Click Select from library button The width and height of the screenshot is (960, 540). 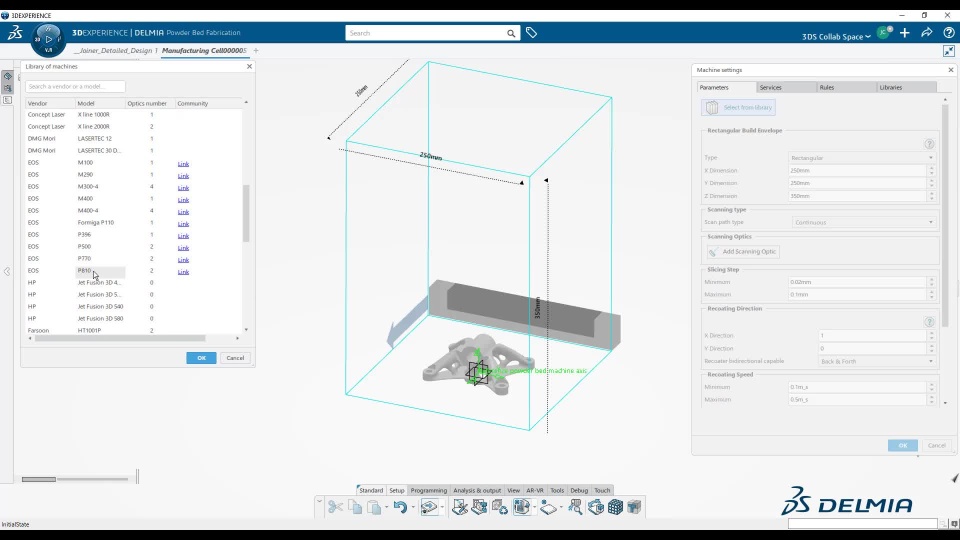pyautogui.click(x=738, y=108)
